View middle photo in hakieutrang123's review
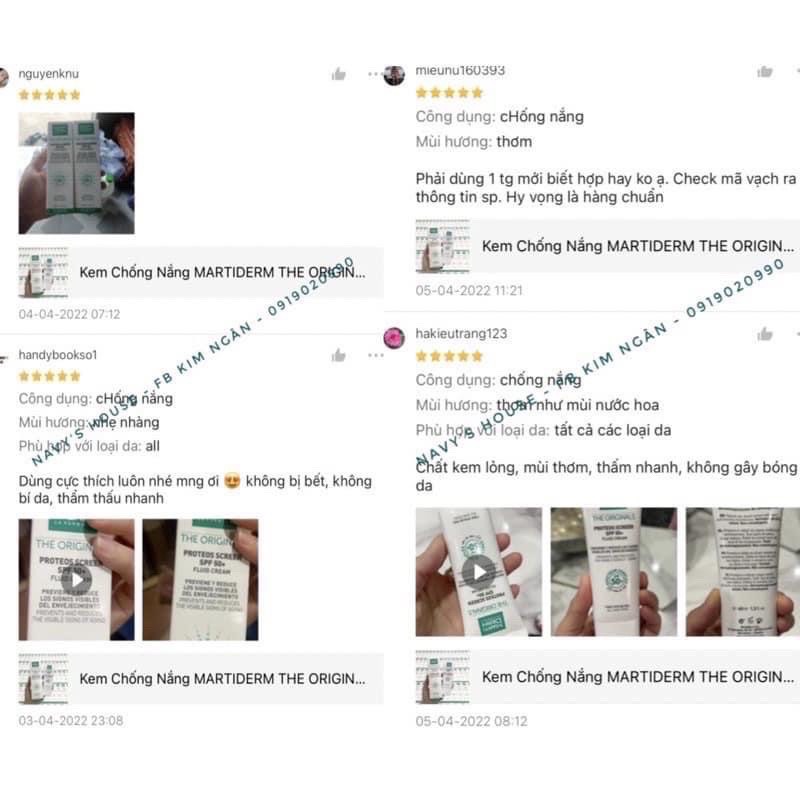The width and height of the screenshot is (800, 800). coord(614,572)
